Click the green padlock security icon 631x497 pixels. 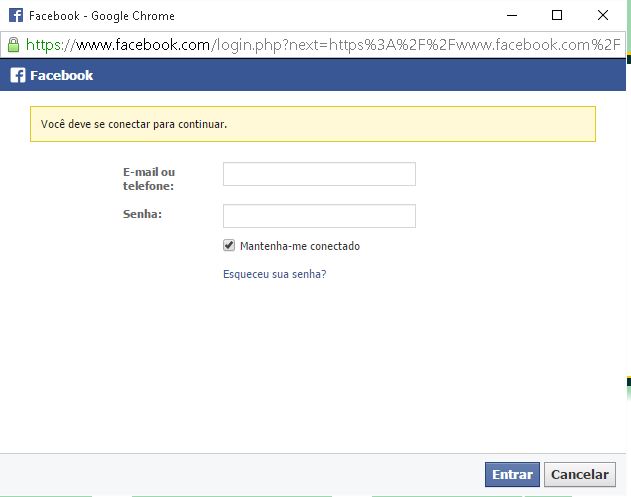pos(13,45)
